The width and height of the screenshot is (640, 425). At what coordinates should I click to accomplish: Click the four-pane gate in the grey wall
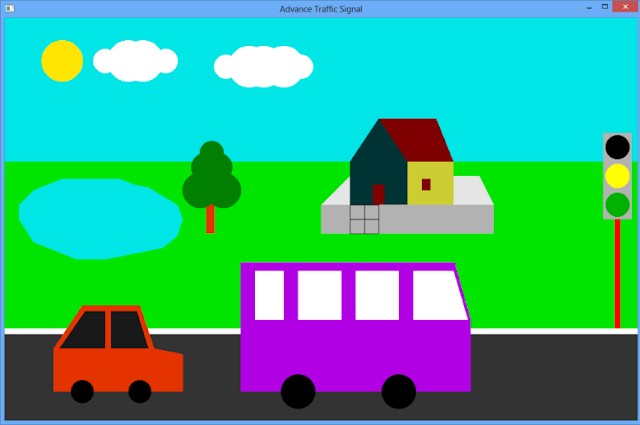point(364,219)
